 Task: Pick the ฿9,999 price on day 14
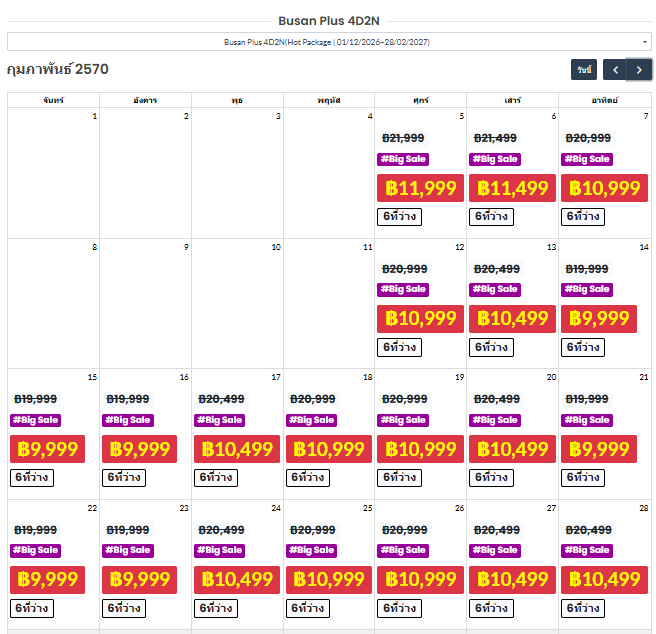(599, 319)
